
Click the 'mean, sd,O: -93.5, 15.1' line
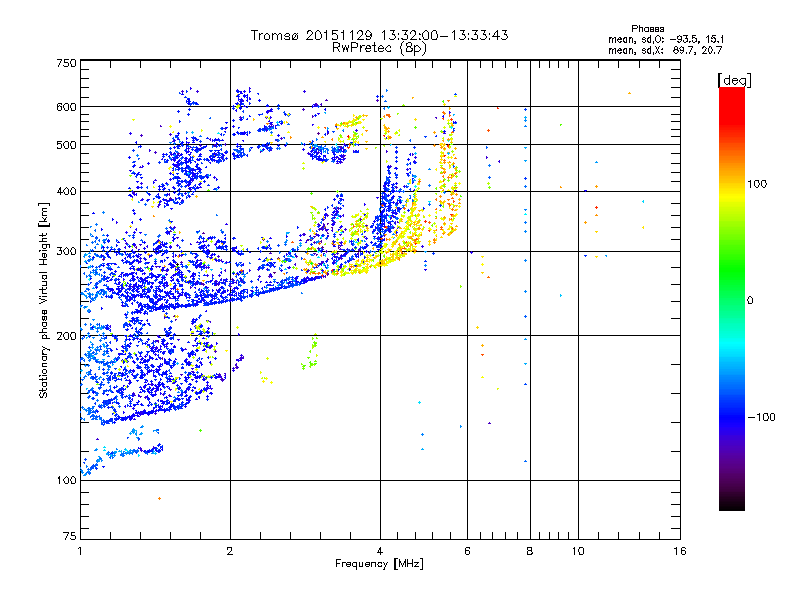coord(665,39)
